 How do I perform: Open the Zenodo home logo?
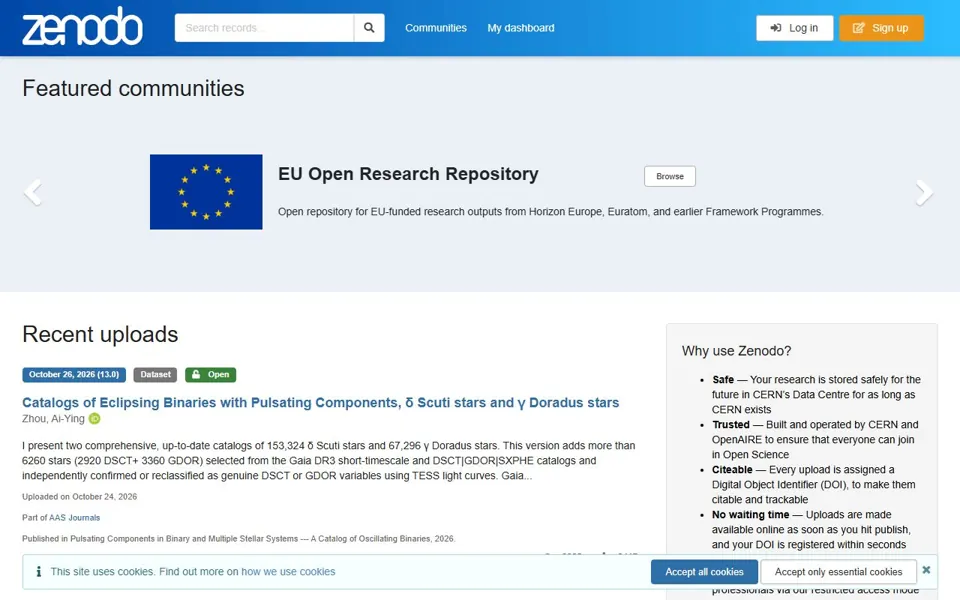[83, 27]
